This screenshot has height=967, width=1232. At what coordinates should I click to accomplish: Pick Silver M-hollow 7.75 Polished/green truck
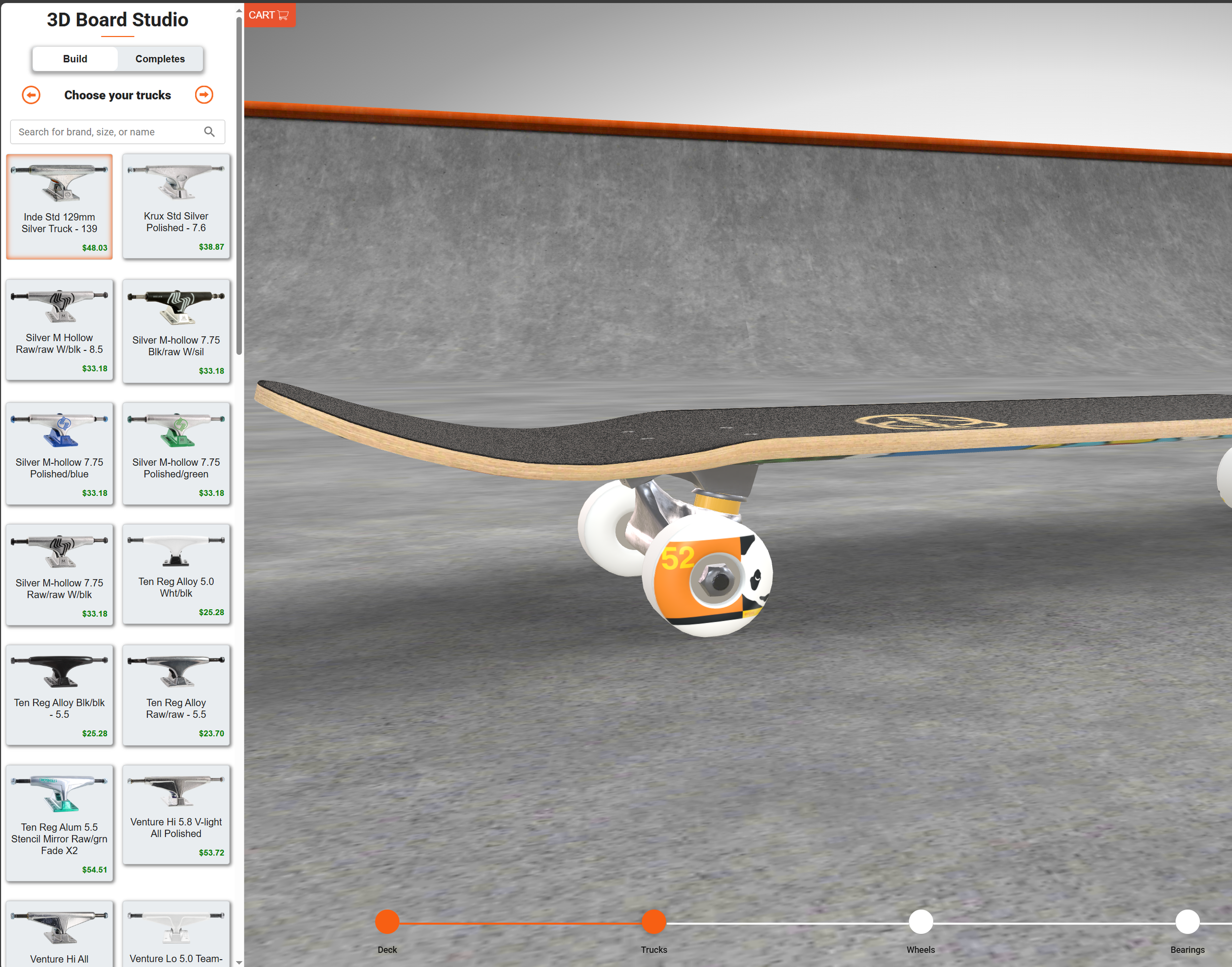[176, 453]
